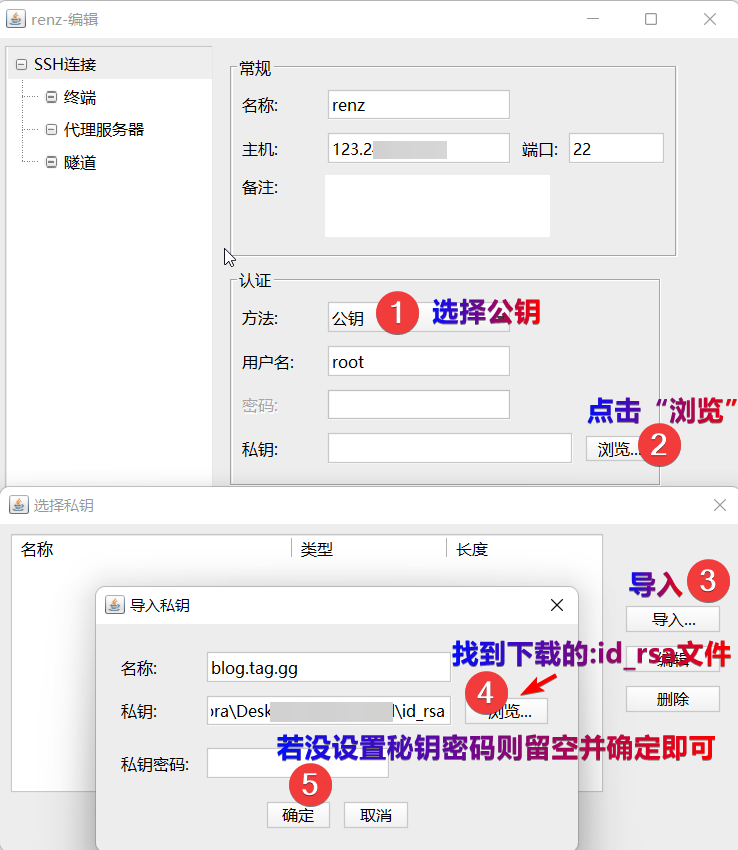This screenshot has width=738, height=850.
Task: Click the 端口 field showing 22
Action: point(616,148)
